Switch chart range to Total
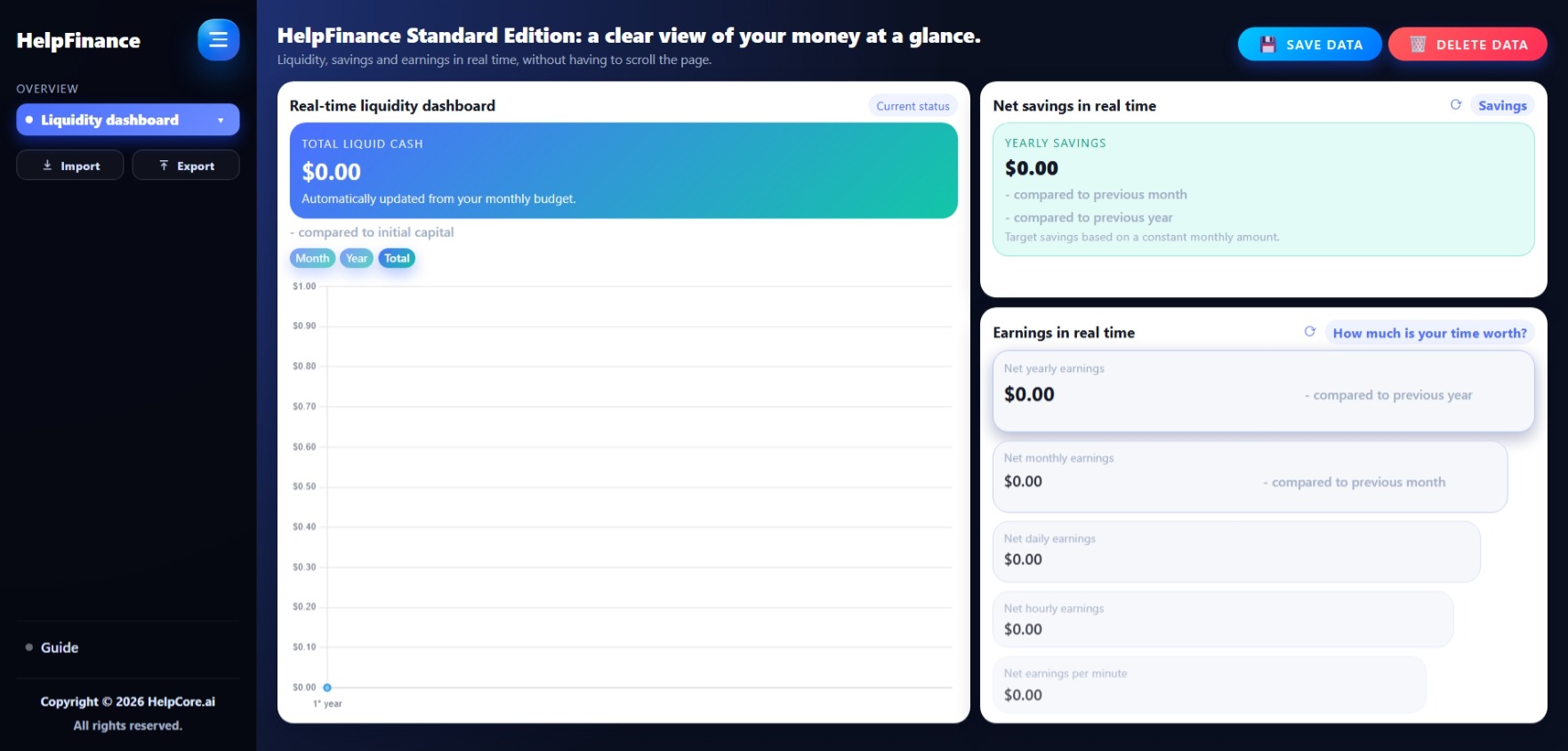 [x=397, y=258]
